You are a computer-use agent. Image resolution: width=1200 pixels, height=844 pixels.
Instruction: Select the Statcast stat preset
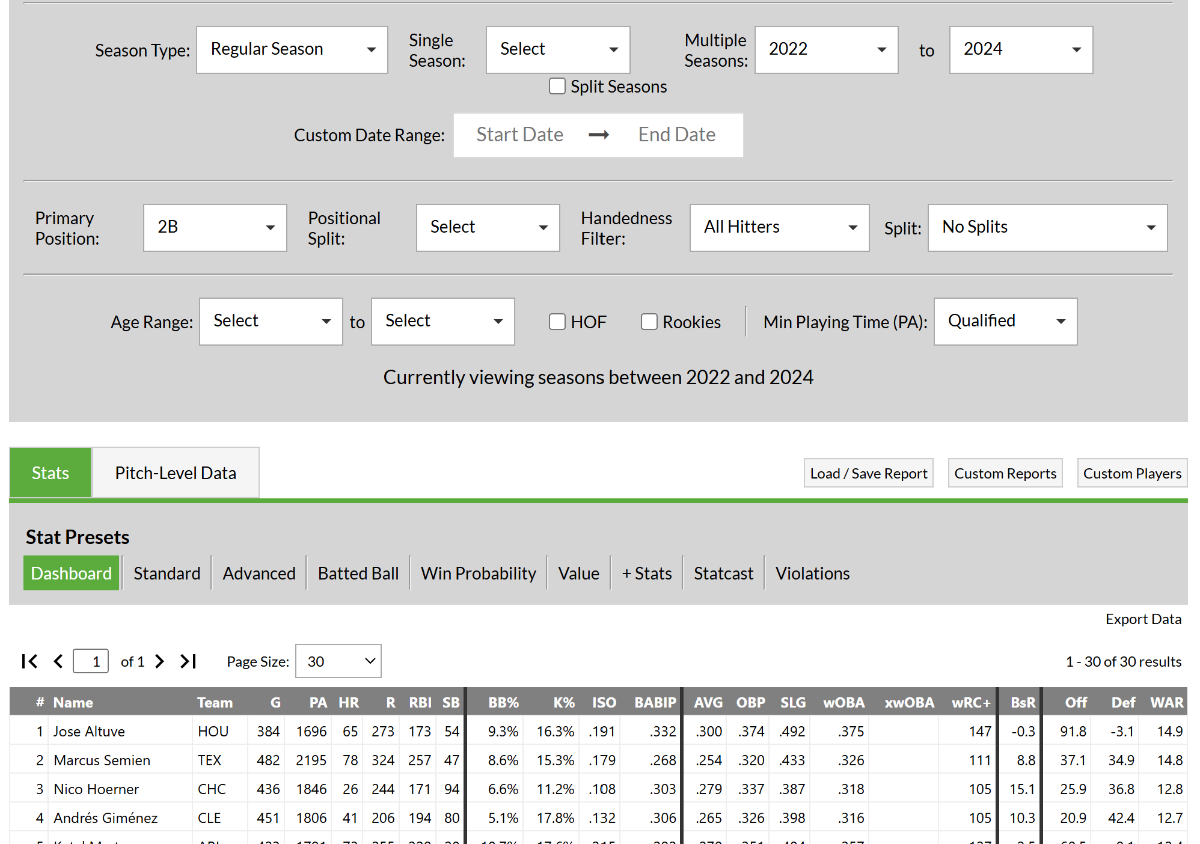point(723,574)
